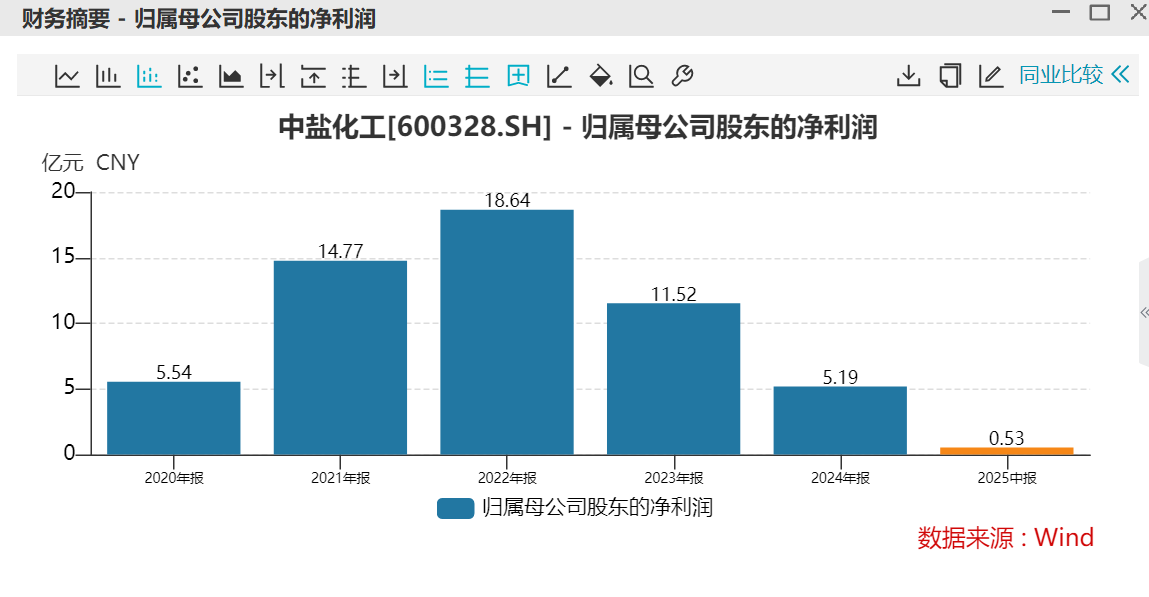Select the plain bar chart type icon

[108, 75]
